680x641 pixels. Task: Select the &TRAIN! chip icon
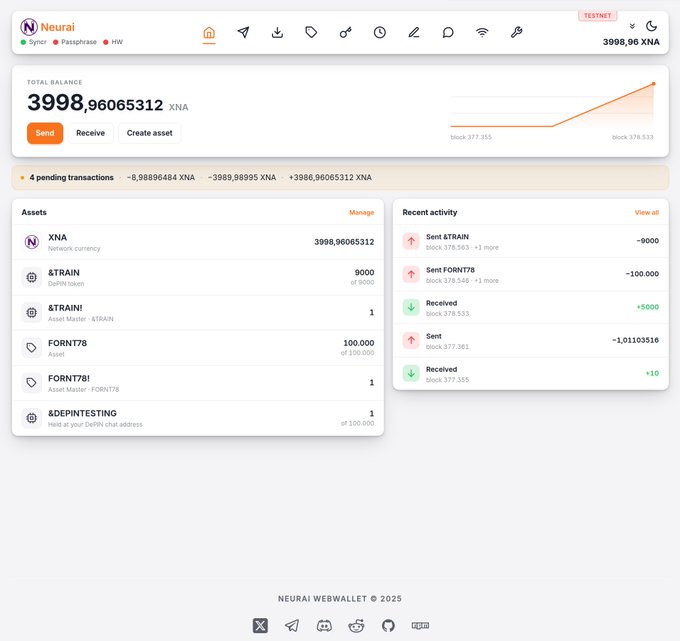[32, 312]
